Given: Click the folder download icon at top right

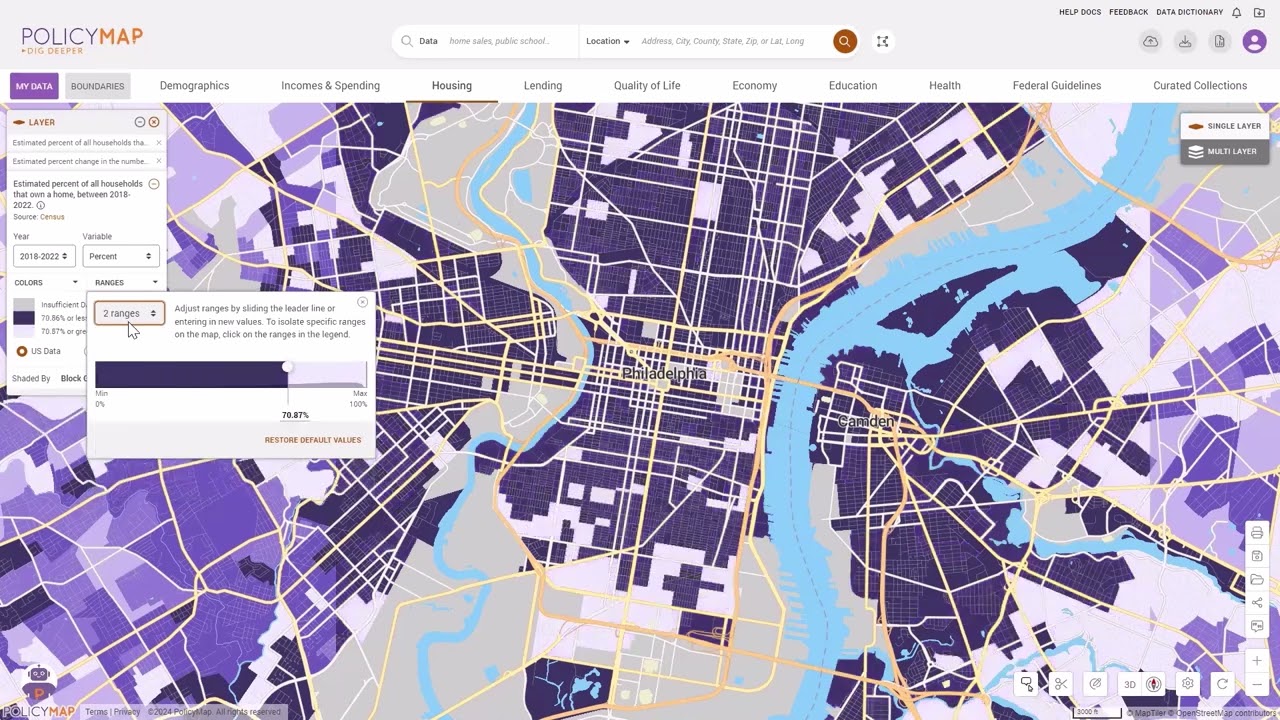Looking at the screenshot, I should [x=1259, y=12].
